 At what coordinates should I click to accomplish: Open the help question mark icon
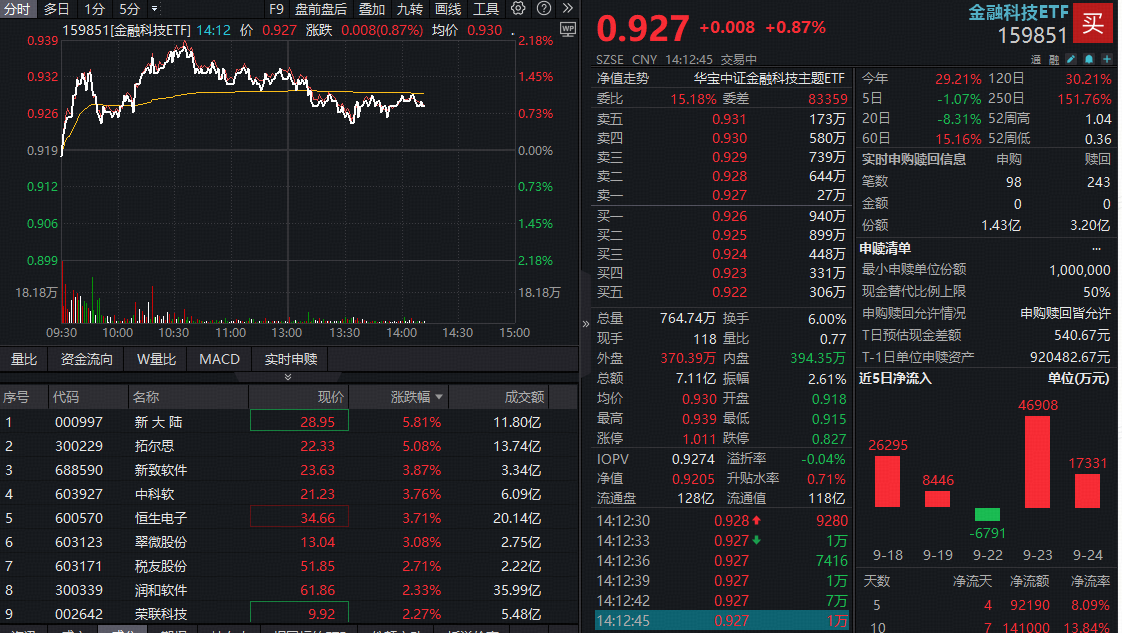click(x=542, y=9)
